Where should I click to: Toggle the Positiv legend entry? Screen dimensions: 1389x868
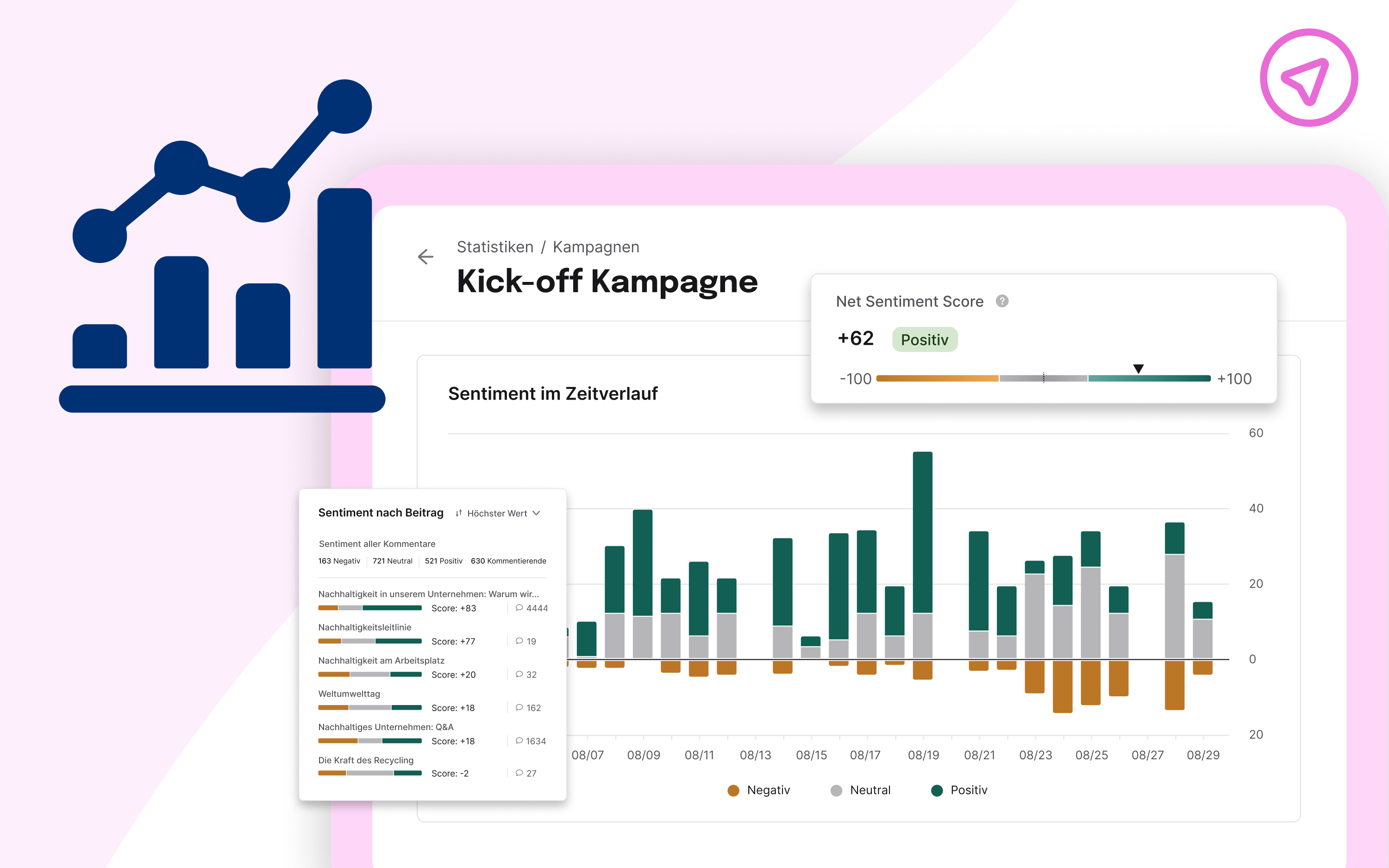click(959, 791)
